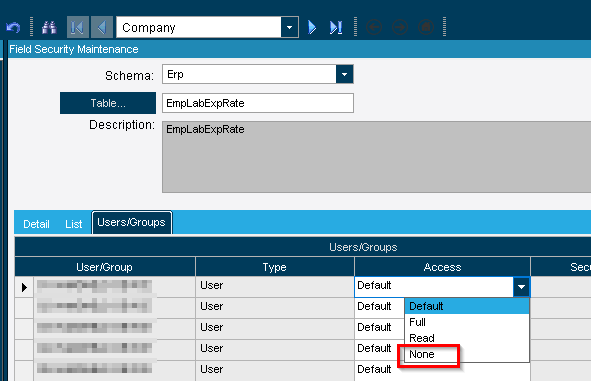Go to first record navigation icon
591x381 pixels.
[x=78, y=27]
